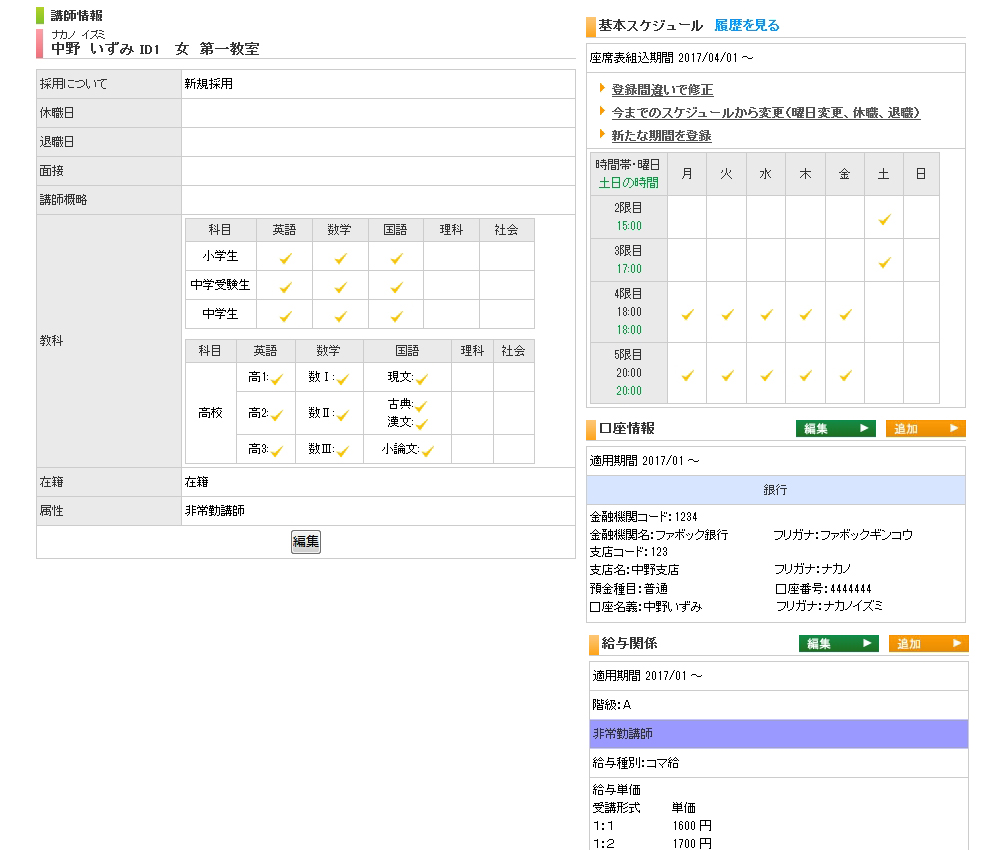Click Thursday checkmark for 5限目
The width and height of the screenshot is (1000, 850).
point(805,376)
